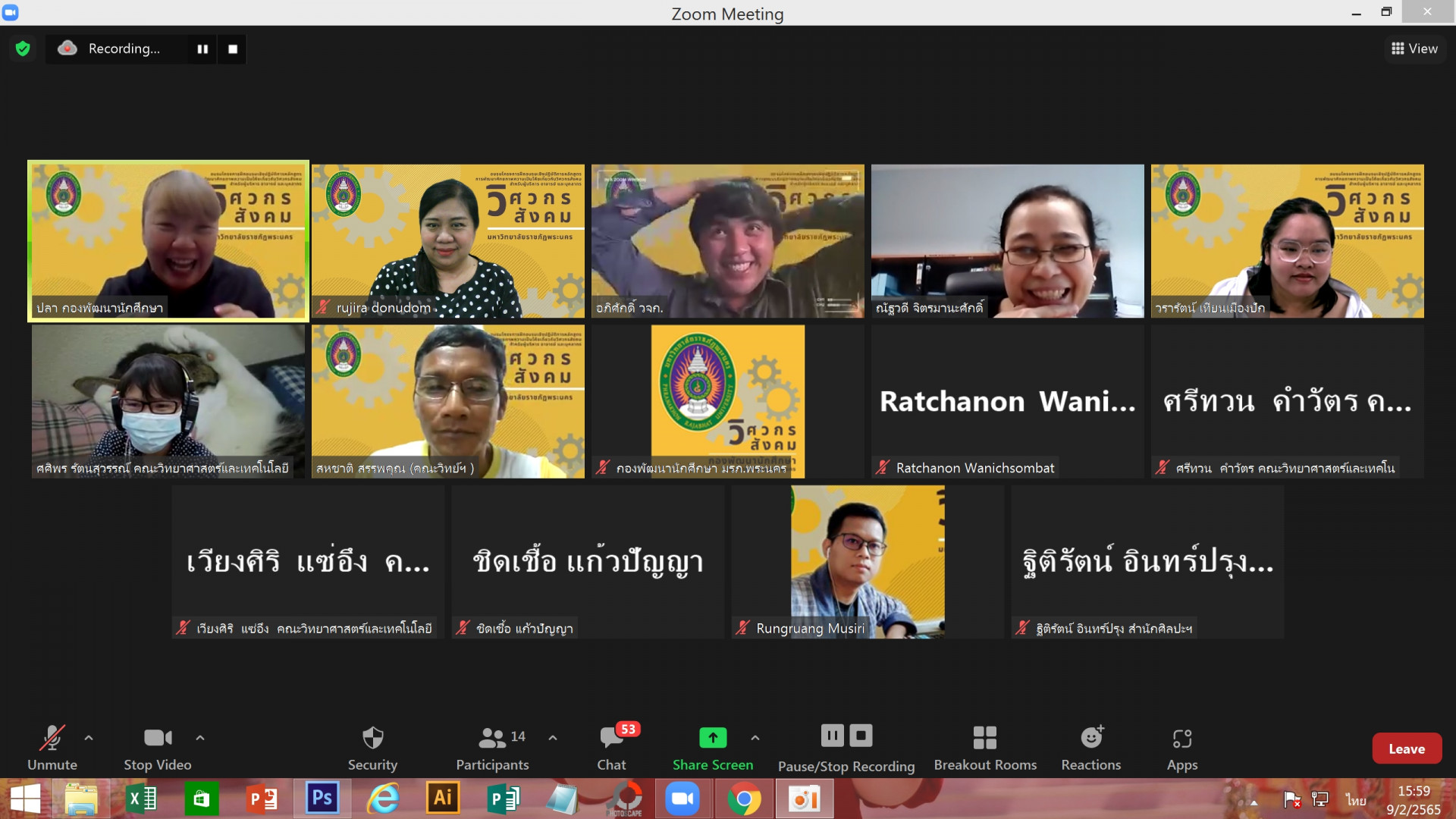The height and width of the screenshot is (819, 1456).
Task: Unmute the microphone
Action: 52,748
